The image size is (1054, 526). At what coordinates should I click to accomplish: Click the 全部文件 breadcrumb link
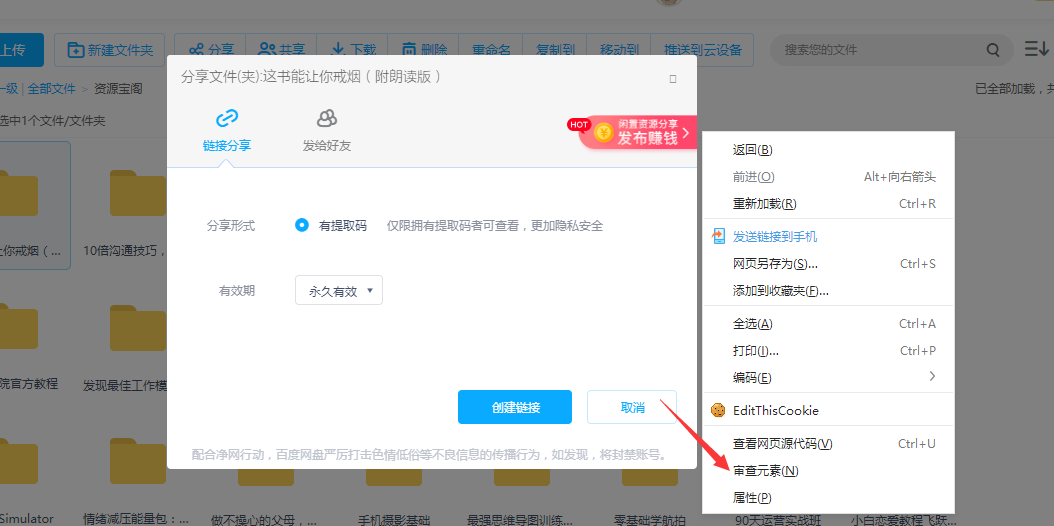pos(52,88)
